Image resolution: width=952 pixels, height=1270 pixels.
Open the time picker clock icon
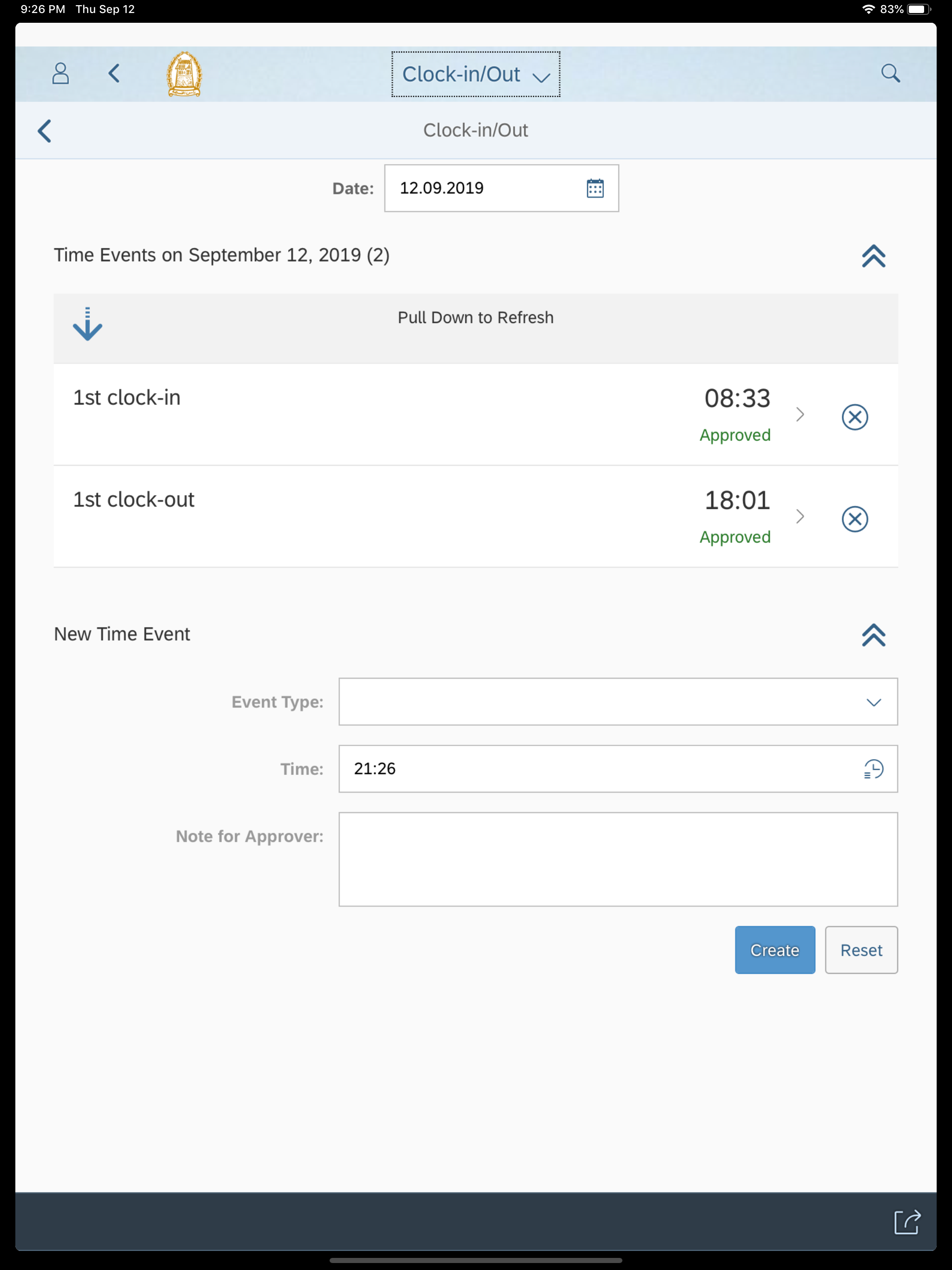coord(873,769)
